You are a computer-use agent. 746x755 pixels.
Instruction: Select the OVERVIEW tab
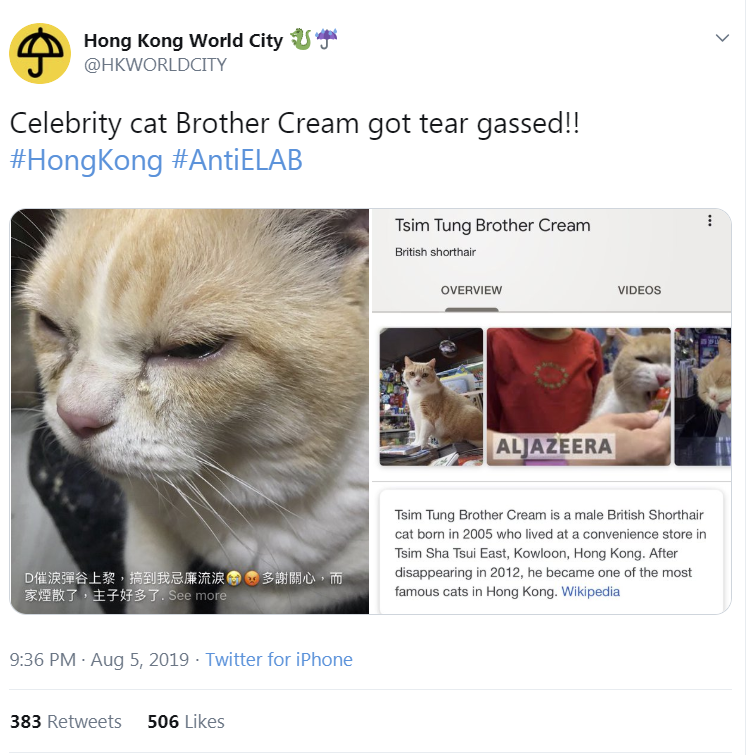point(471,290)
